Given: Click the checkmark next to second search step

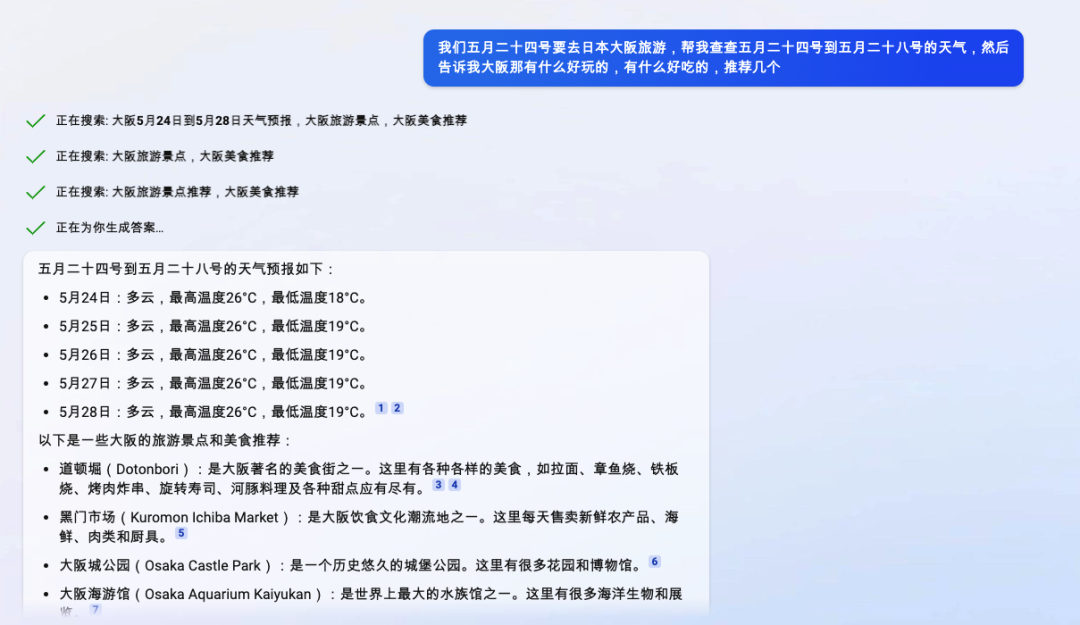Looking at the screenshot, I should click(35, 156).
